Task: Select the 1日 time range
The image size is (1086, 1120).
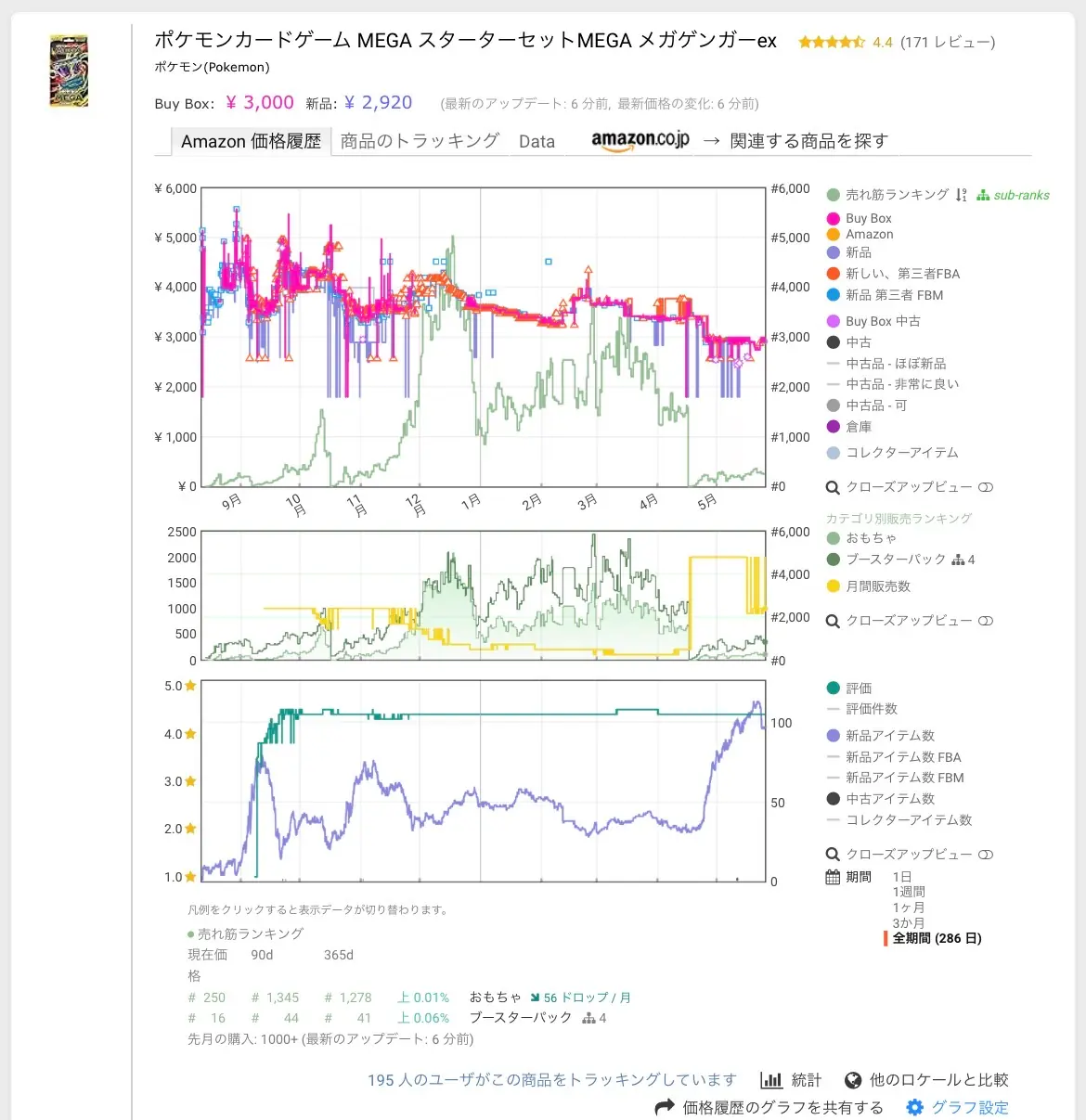Action: point(902,877)
